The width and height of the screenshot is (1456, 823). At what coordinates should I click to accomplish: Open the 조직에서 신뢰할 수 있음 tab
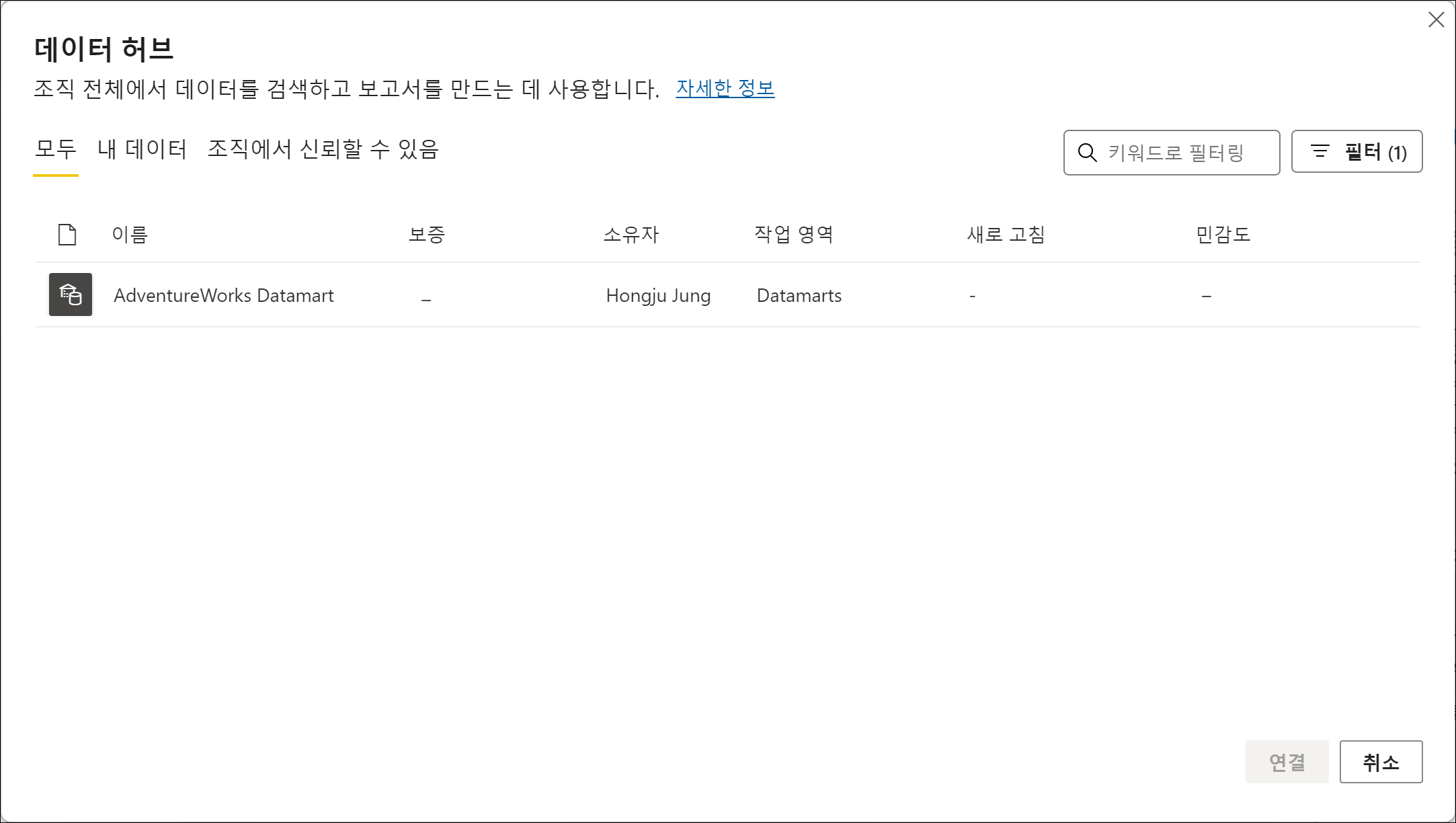tap(323, 149)
